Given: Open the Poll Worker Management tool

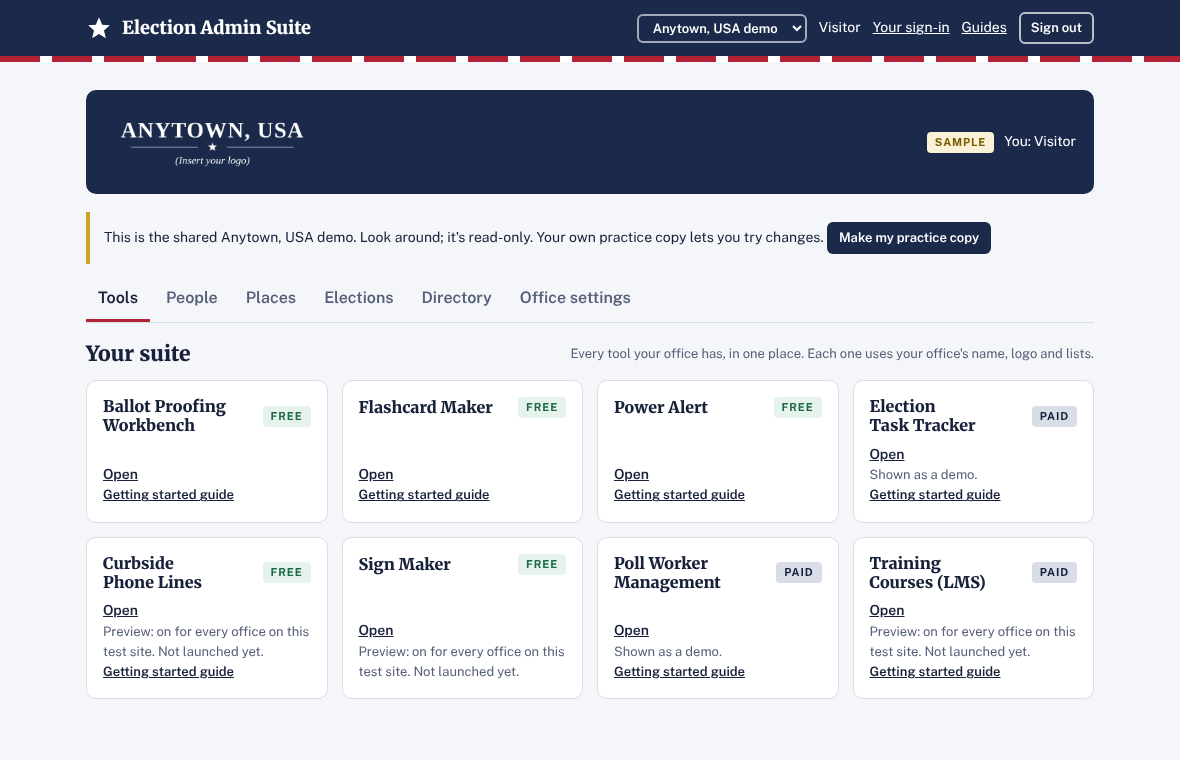Looking at the screenshot, I should pos(631,631).
